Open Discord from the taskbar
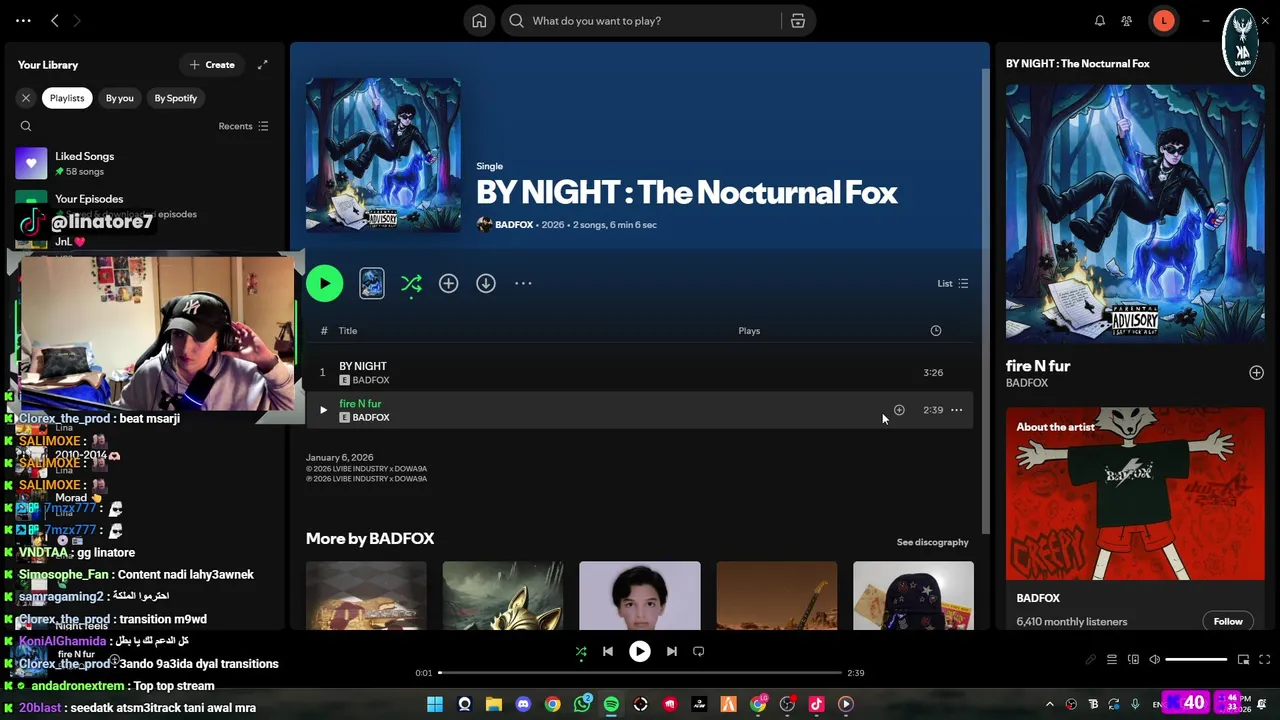1280x720 pixels. pos(523,705)
